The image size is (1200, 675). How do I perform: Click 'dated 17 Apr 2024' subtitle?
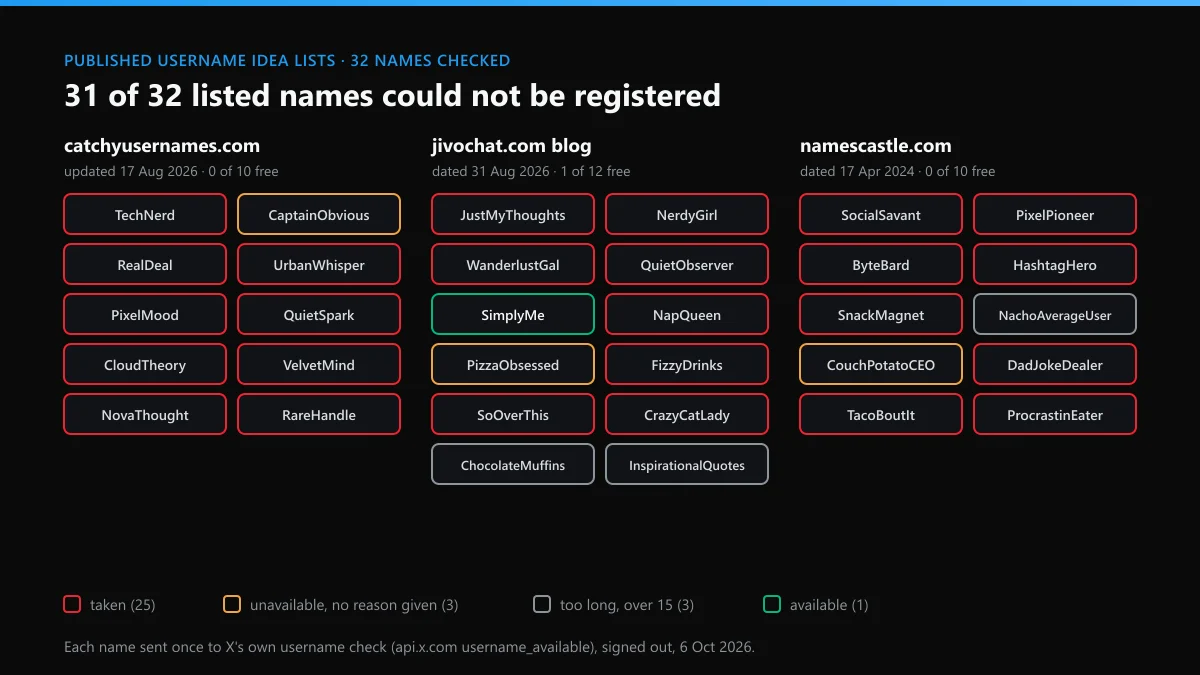pyautogui.click(x=857, y=171)
